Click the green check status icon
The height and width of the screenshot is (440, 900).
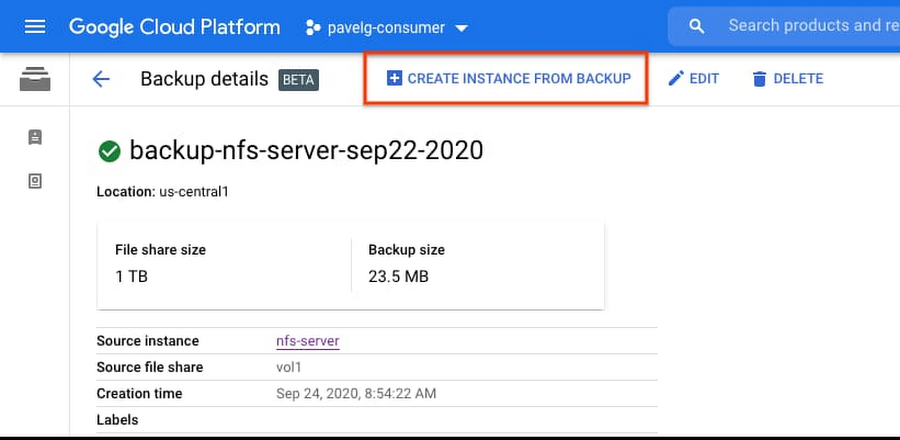pyautogui.click(x=109, y=152)
